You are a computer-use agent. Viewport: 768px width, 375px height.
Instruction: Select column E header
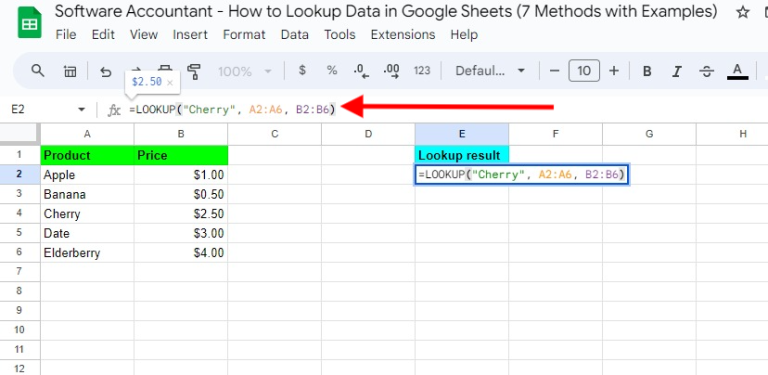462,134
